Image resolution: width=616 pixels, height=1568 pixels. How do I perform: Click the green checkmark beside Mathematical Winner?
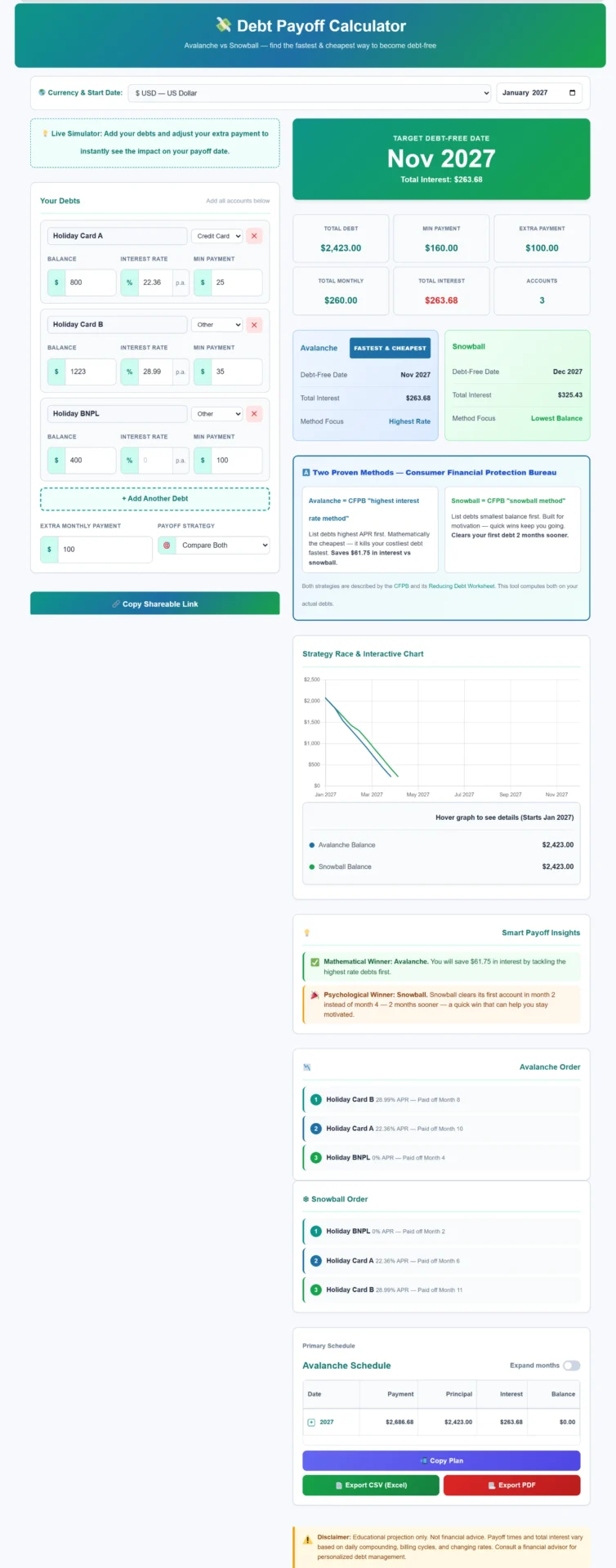[315, 962]
